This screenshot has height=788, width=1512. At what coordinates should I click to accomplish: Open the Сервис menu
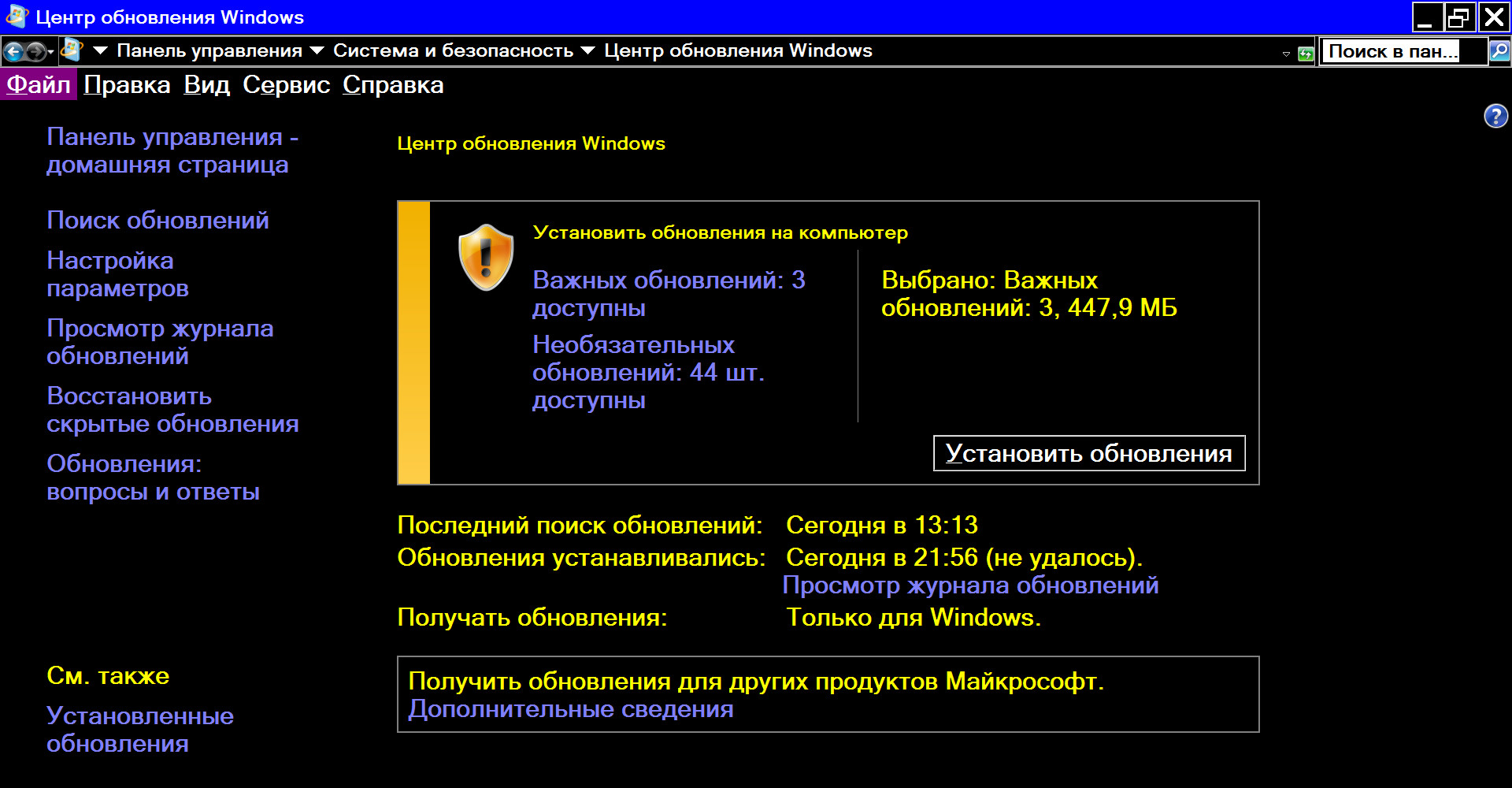coord(286,84)
